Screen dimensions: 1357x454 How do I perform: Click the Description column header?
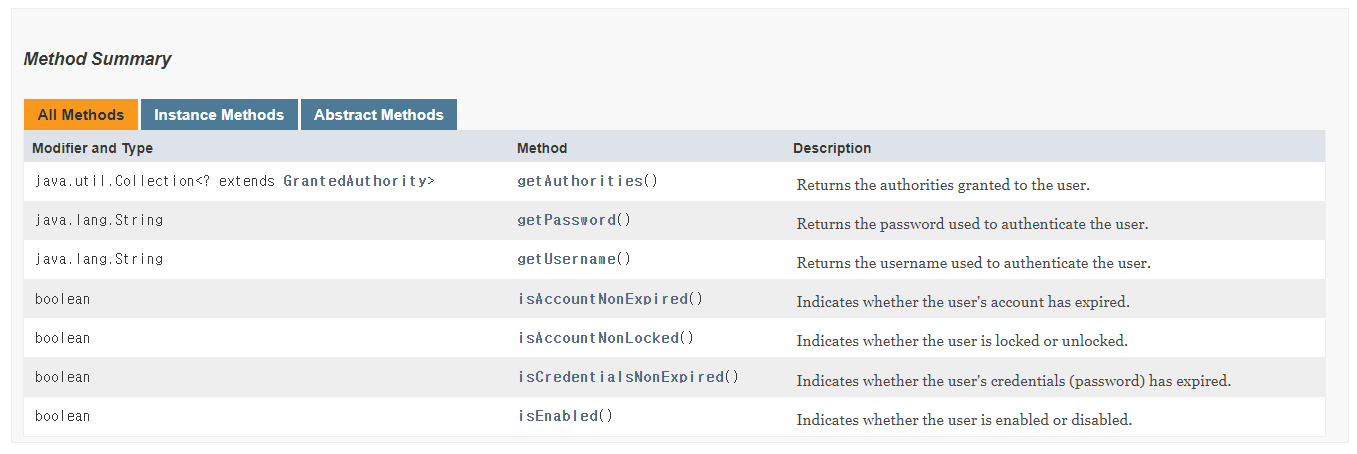832,148
